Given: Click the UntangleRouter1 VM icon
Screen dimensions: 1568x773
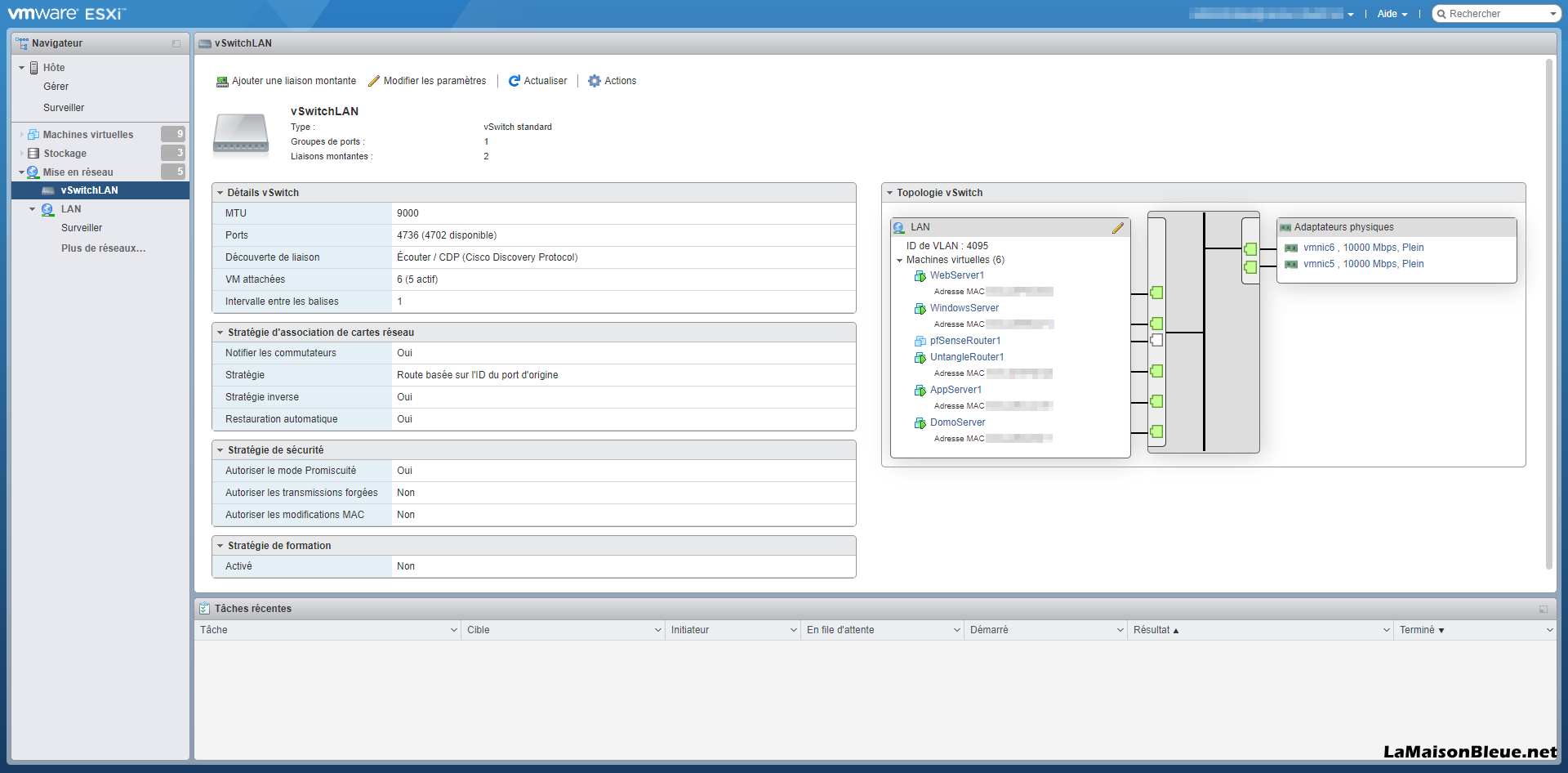Looking at the screenshot, I should [x=920, y=358].
